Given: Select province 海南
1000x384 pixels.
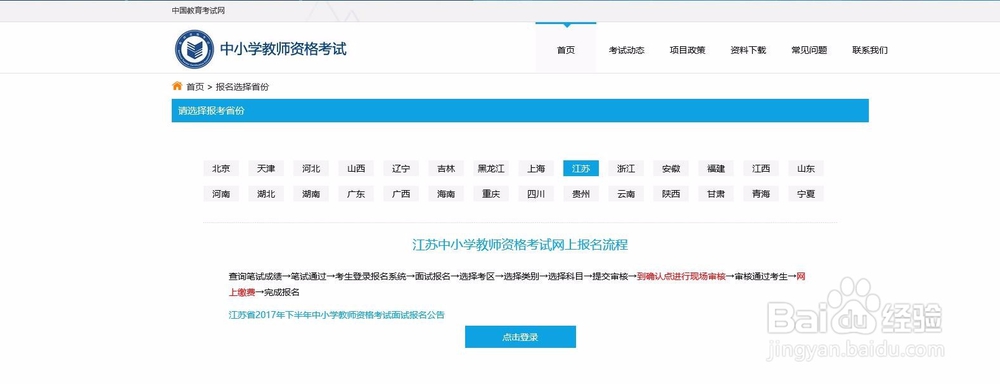Looking at the screenshot, I should pyautogui.click(x=446, y=194).
